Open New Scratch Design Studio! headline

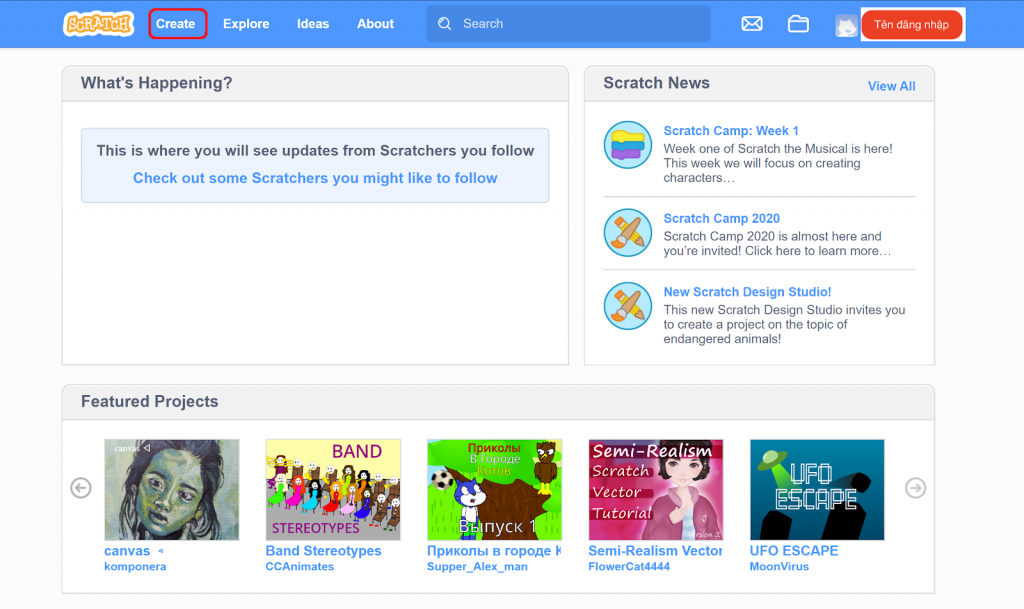pyautogui.click(x=747, y=292)
